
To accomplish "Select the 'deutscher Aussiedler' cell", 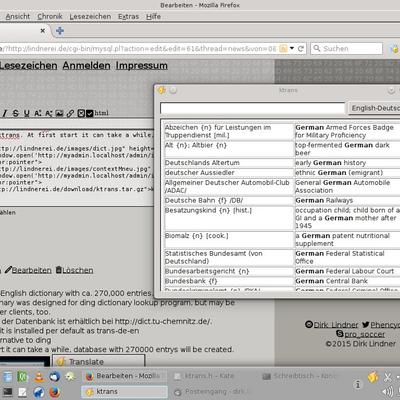I will [x=229, y=173].
